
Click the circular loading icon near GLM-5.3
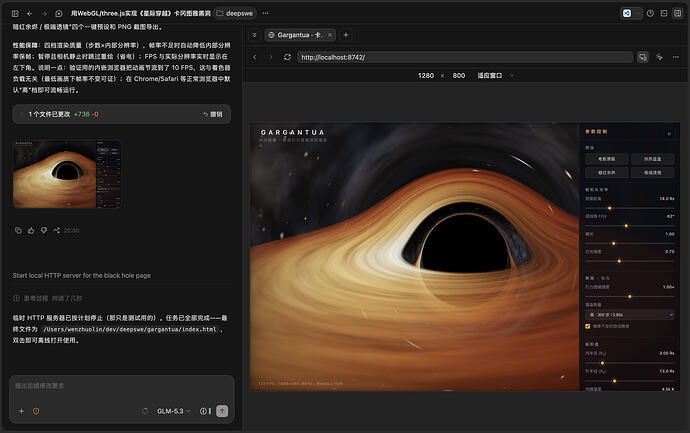tap(145, 411)
